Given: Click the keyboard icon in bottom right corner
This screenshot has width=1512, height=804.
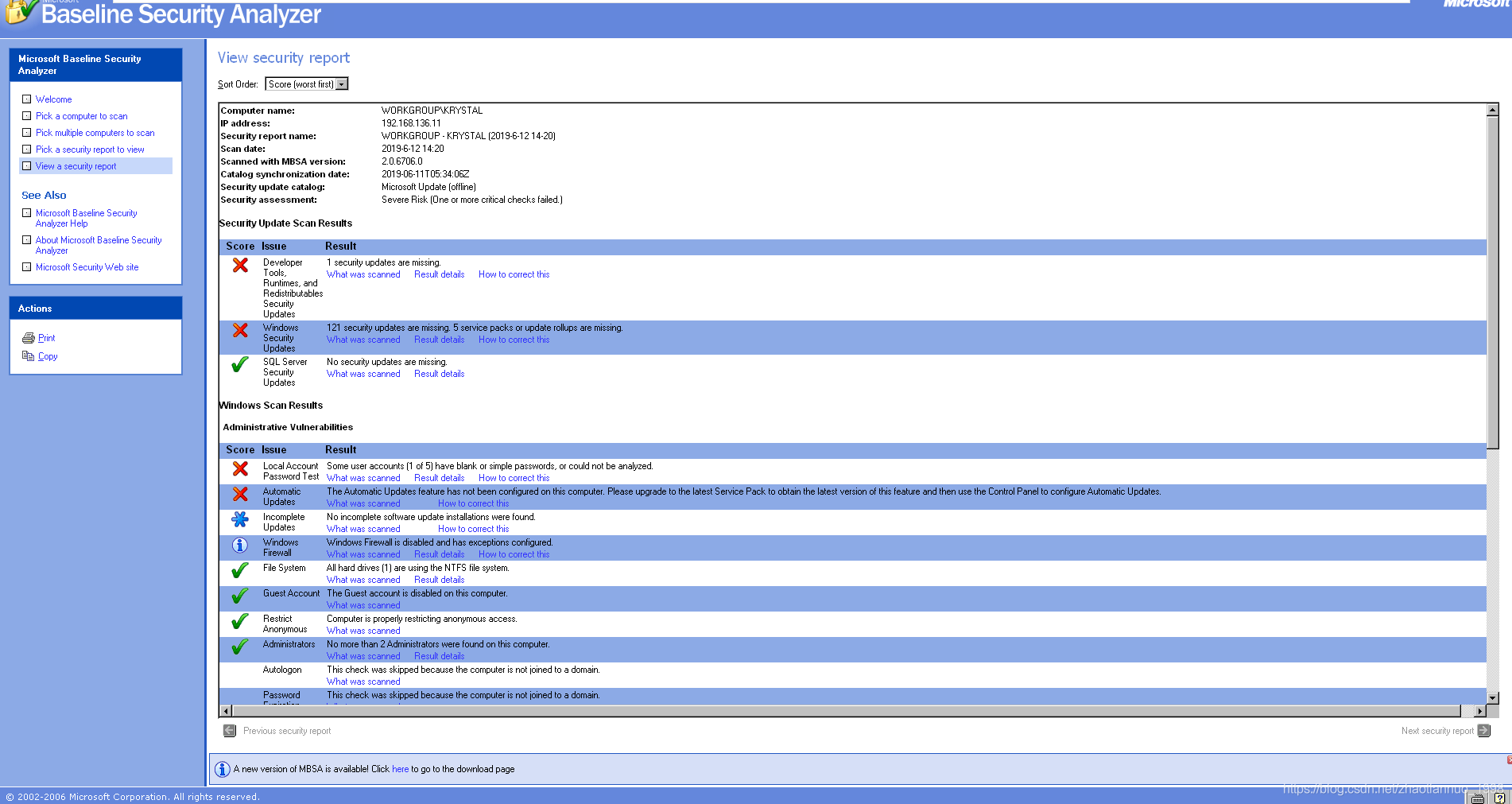Looking at the screenshot, I should (1478, 798).
